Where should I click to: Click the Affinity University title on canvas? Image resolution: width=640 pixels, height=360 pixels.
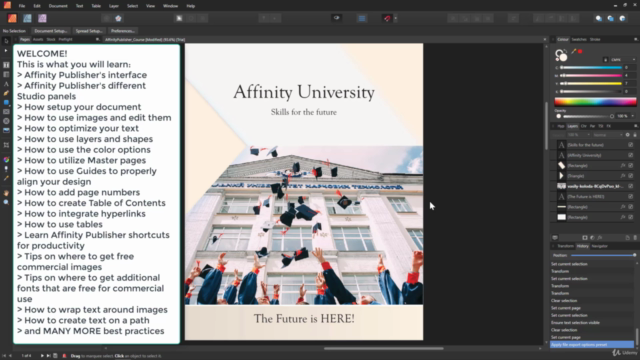pyautogui.click(x=304, y=92)
